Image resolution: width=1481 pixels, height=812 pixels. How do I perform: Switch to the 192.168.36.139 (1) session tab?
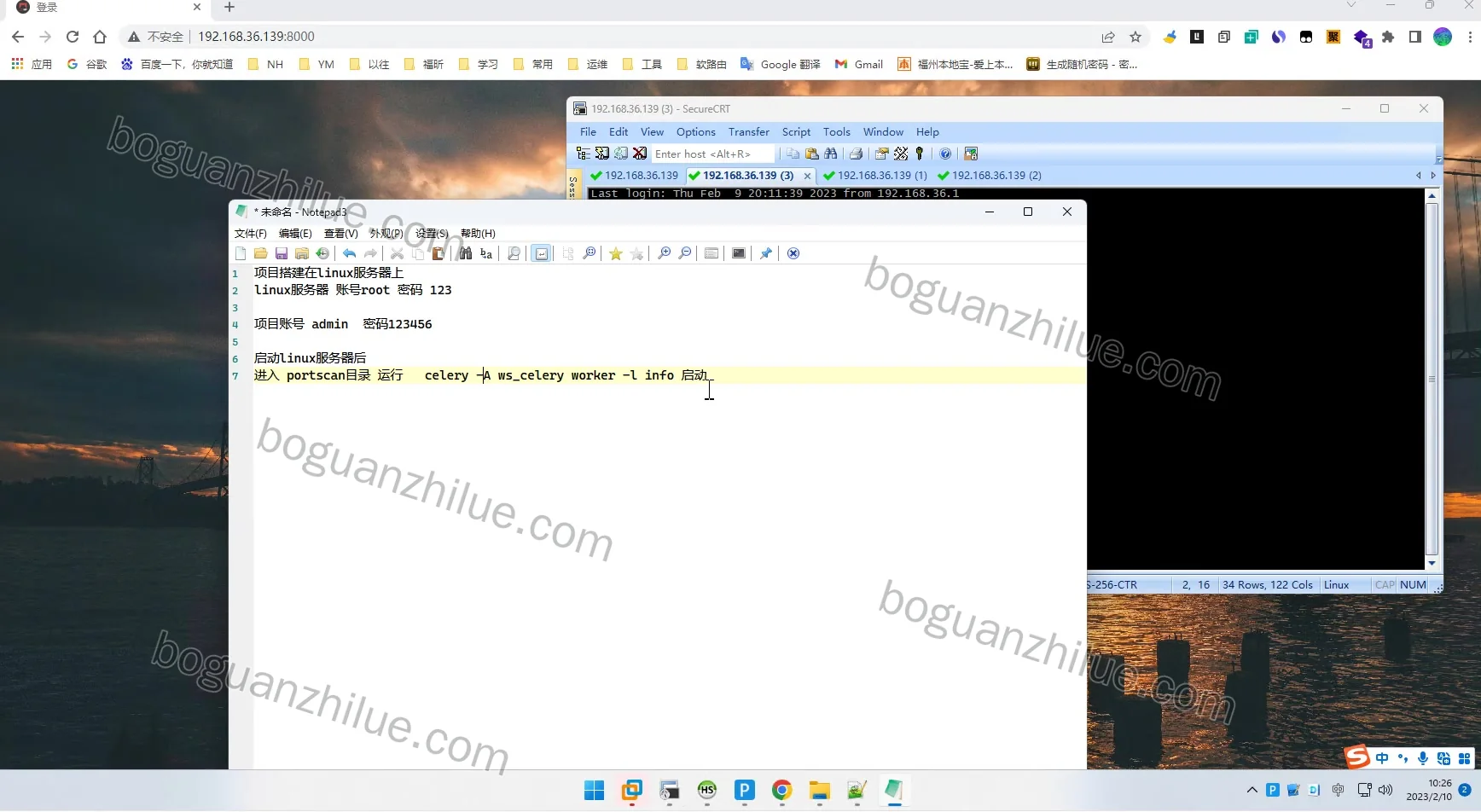point(875,176)
